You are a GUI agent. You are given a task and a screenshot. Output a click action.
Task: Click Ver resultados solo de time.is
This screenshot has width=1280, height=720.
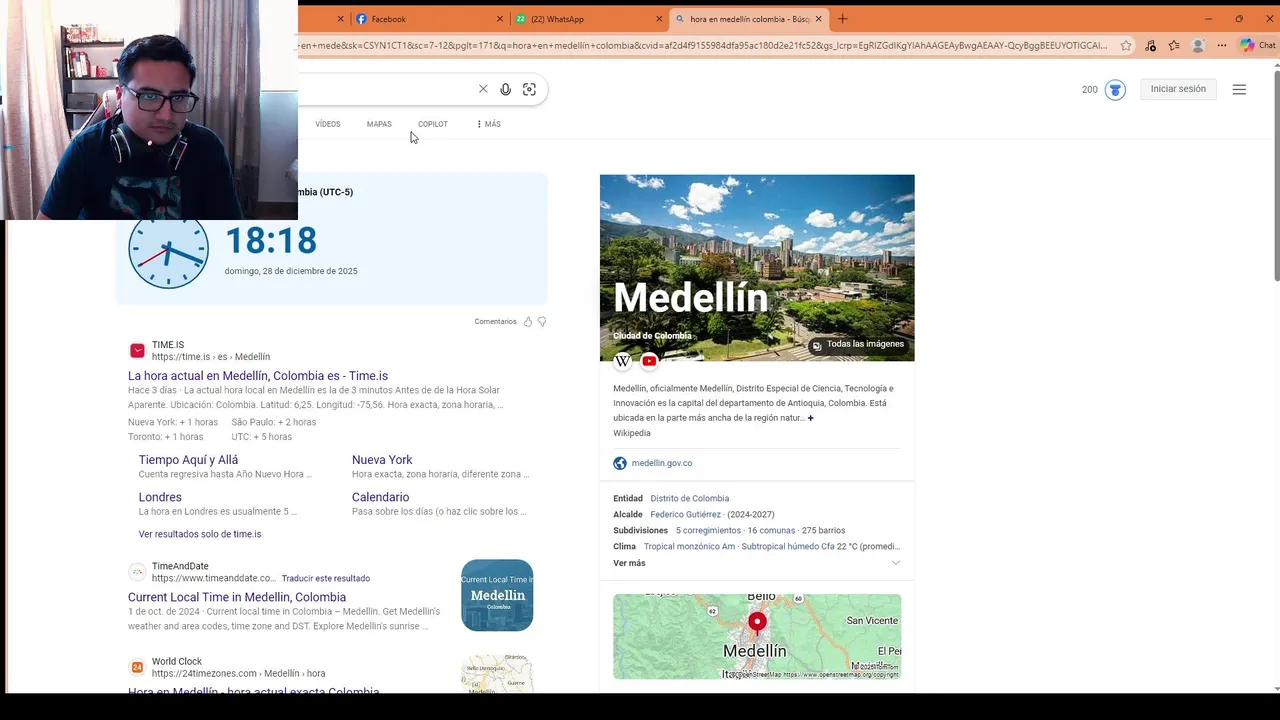tap(200, 534)
